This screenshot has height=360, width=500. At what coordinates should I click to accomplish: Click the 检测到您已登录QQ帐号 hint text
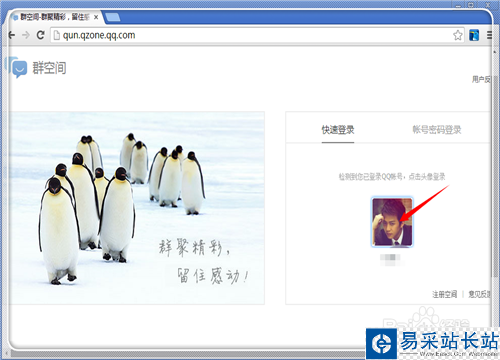[x=392, y=177]
